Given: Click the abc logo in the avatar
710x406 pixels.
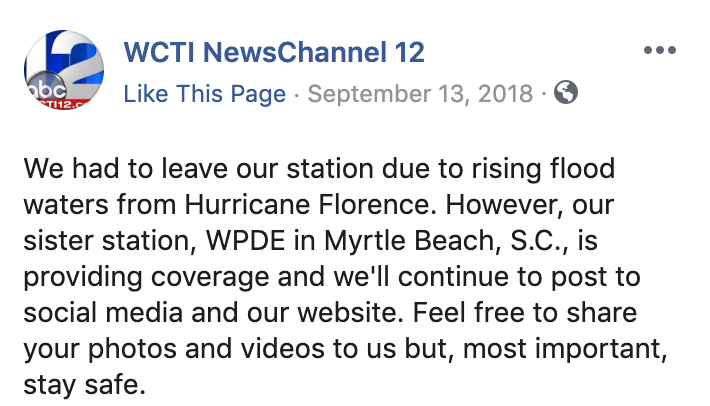Looking at the screenshot, I should pyautogui.click(x=47, y=90).
